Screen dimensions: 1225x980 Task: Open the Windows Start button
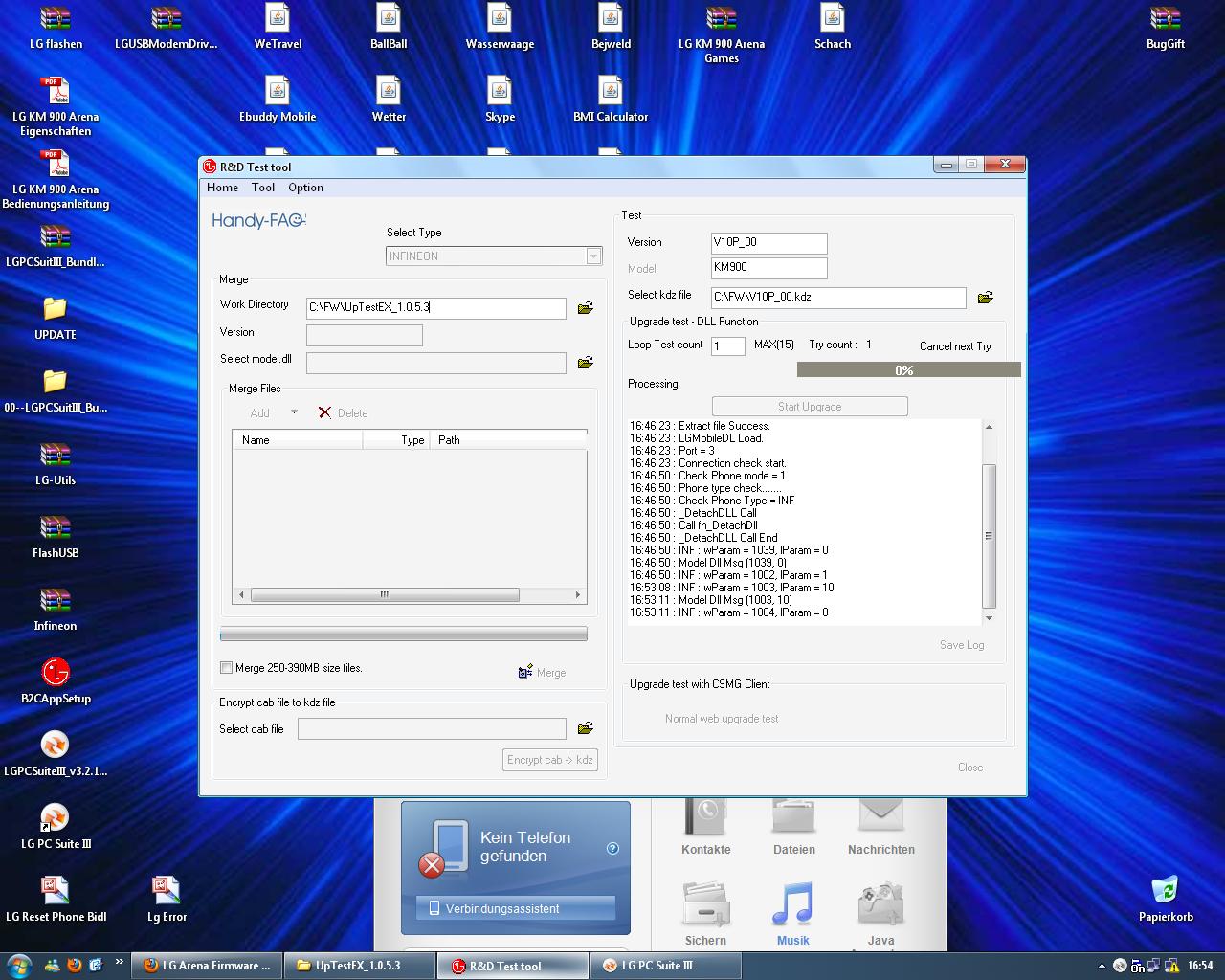pyautogui.click(x=19, y=965)
